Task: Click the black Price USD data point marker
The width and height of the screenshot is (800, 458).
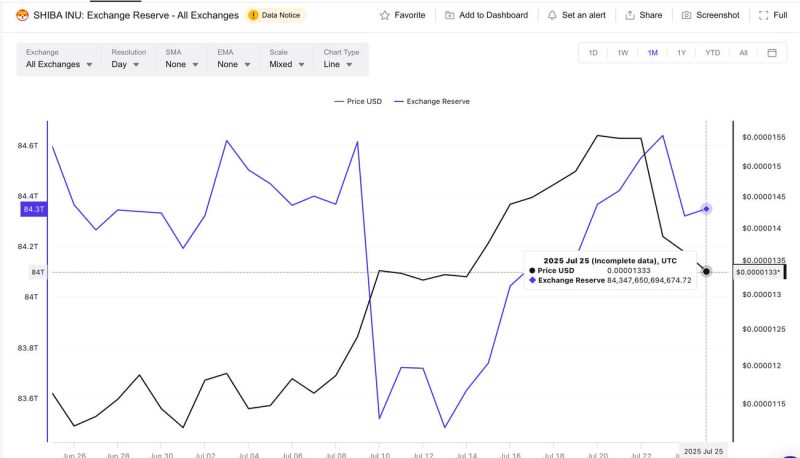Action: (706, 271)
